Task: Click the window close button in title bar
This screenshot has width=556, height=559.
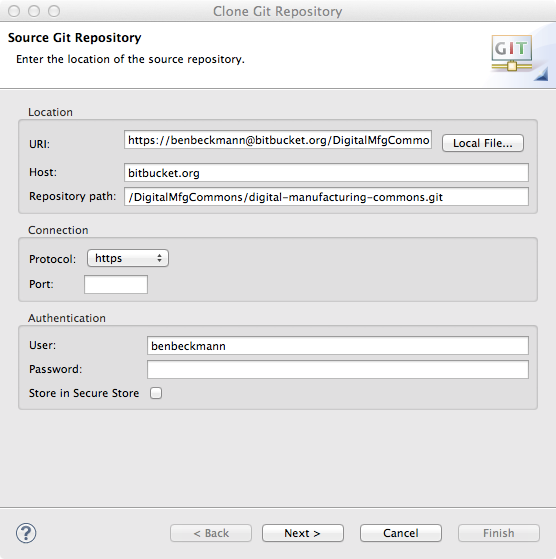Action: click(x=14, y=11)
